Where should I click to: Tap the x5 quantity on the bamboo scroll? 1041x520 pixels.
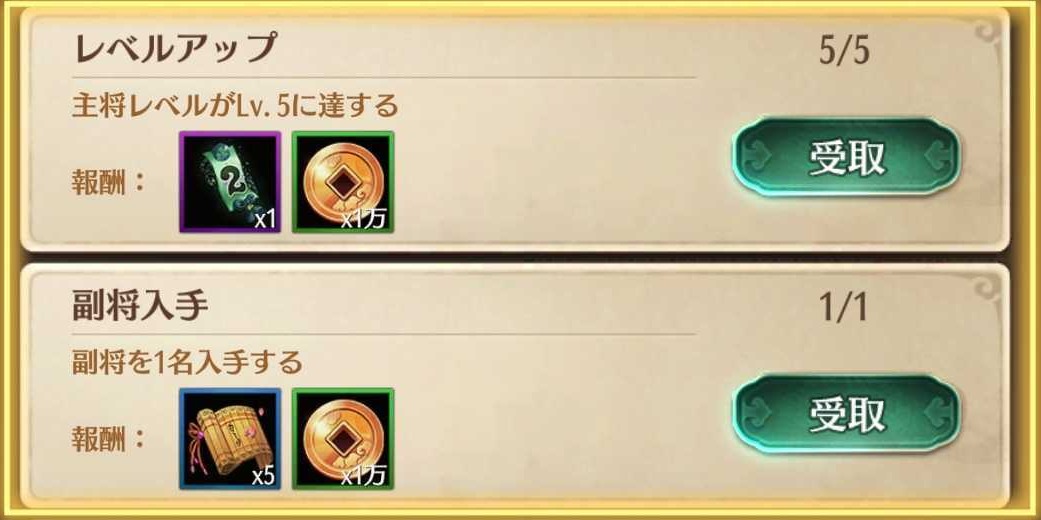click(x=264, y=477)
